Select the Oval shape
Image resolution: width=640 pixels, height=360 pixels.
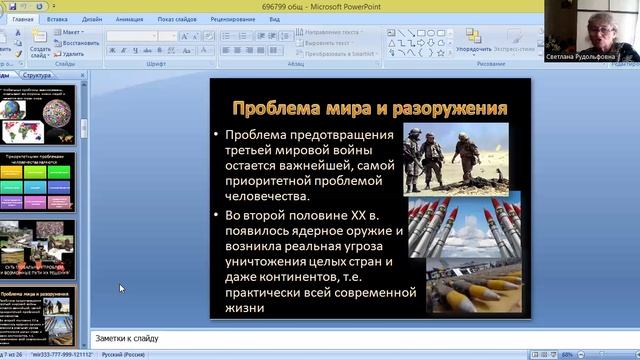pyautogui.click(x=431, y=33)
